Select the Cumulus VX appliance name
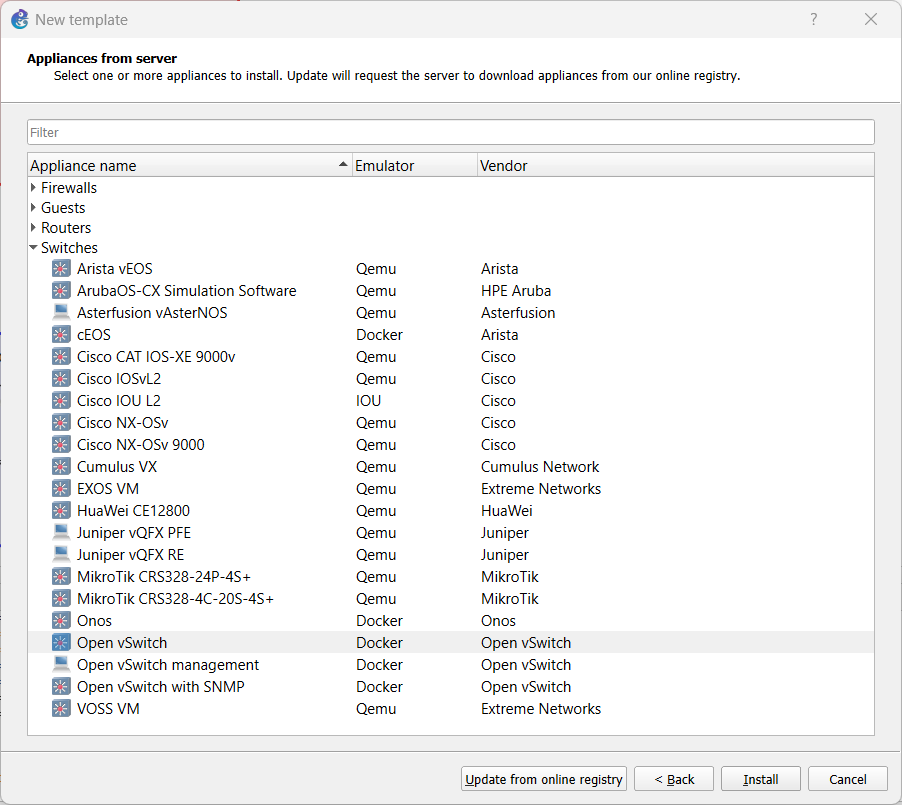Image resolution: width=902 pixels, height=805 pixels. coord(117,467)
